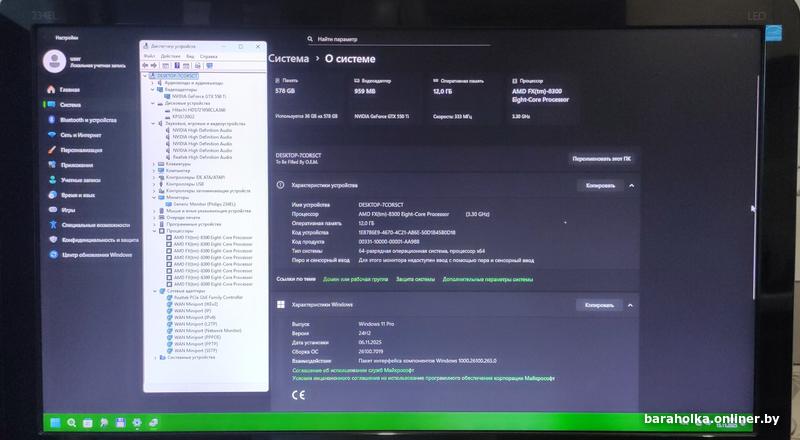The height and width of the screenshot is (440, 800).
Task: Open Защита системы link
Action: pos(415,279)
